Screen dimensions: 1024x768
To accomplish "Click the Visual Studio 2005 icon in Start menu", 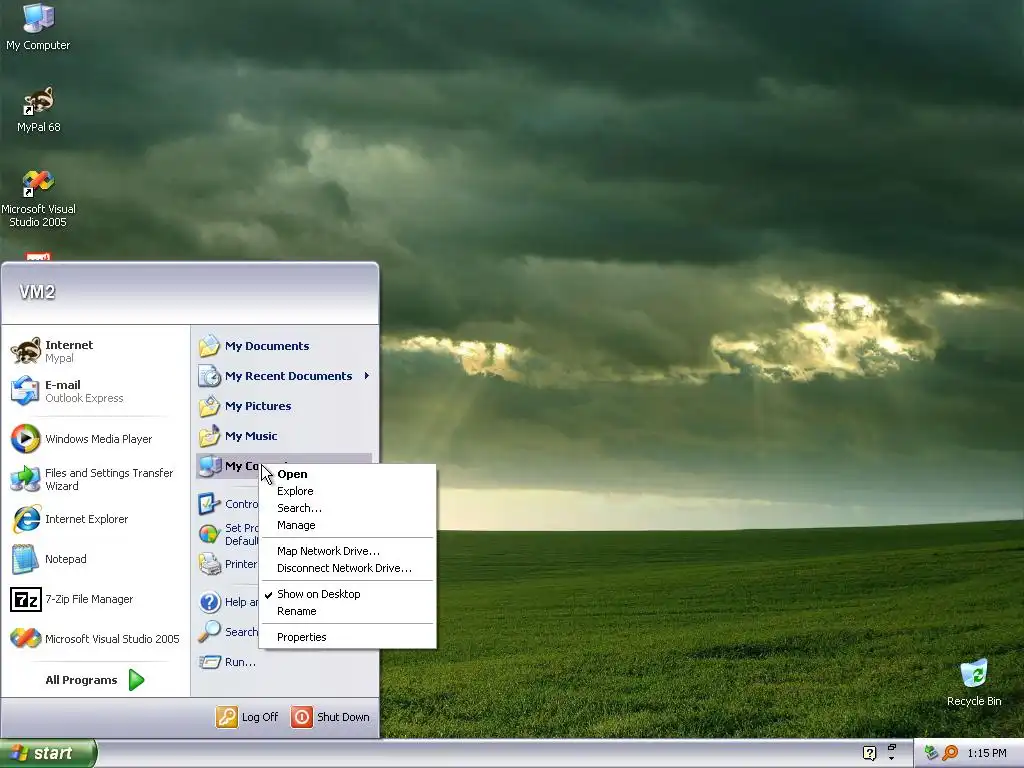I will click(x=25, y=638).
